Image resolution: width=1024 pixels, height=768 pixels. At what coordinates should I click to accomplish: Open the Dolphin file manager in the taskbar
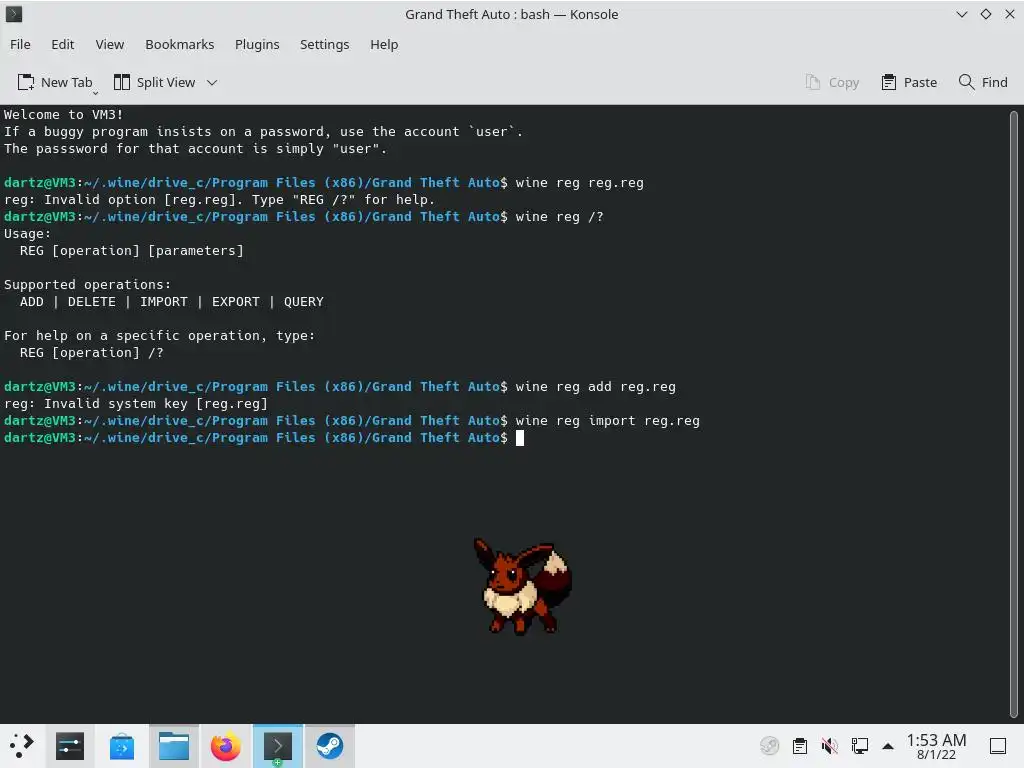(x=174, y=746)
